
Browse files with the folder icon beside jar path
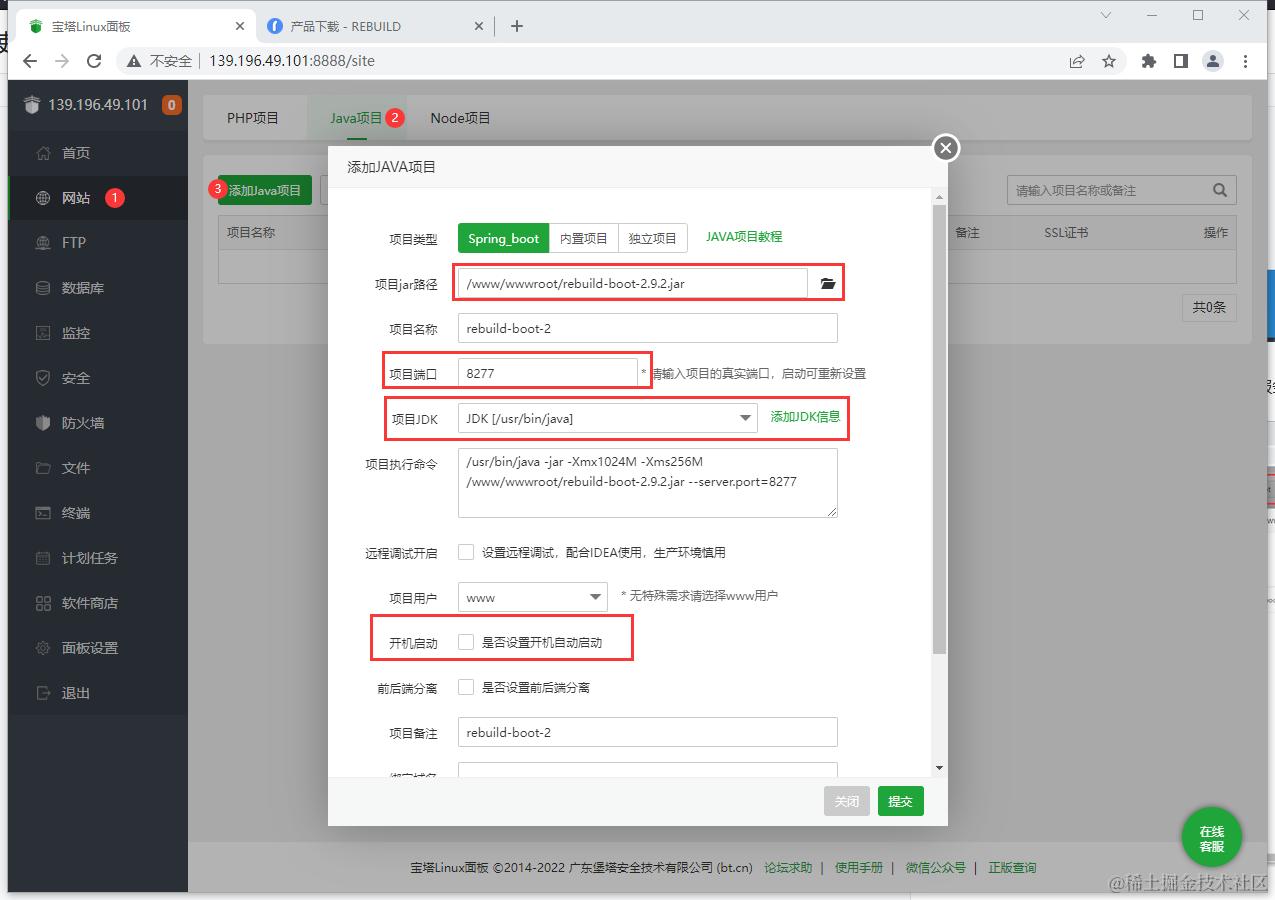[827, 283]
